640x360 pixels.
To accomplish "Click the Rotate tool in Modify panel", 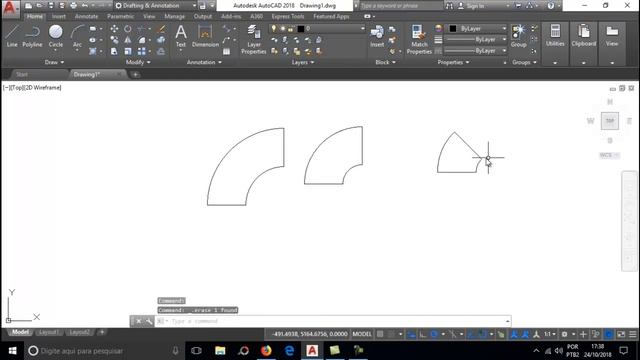I will pyautogui.click(x=128, y=29).
